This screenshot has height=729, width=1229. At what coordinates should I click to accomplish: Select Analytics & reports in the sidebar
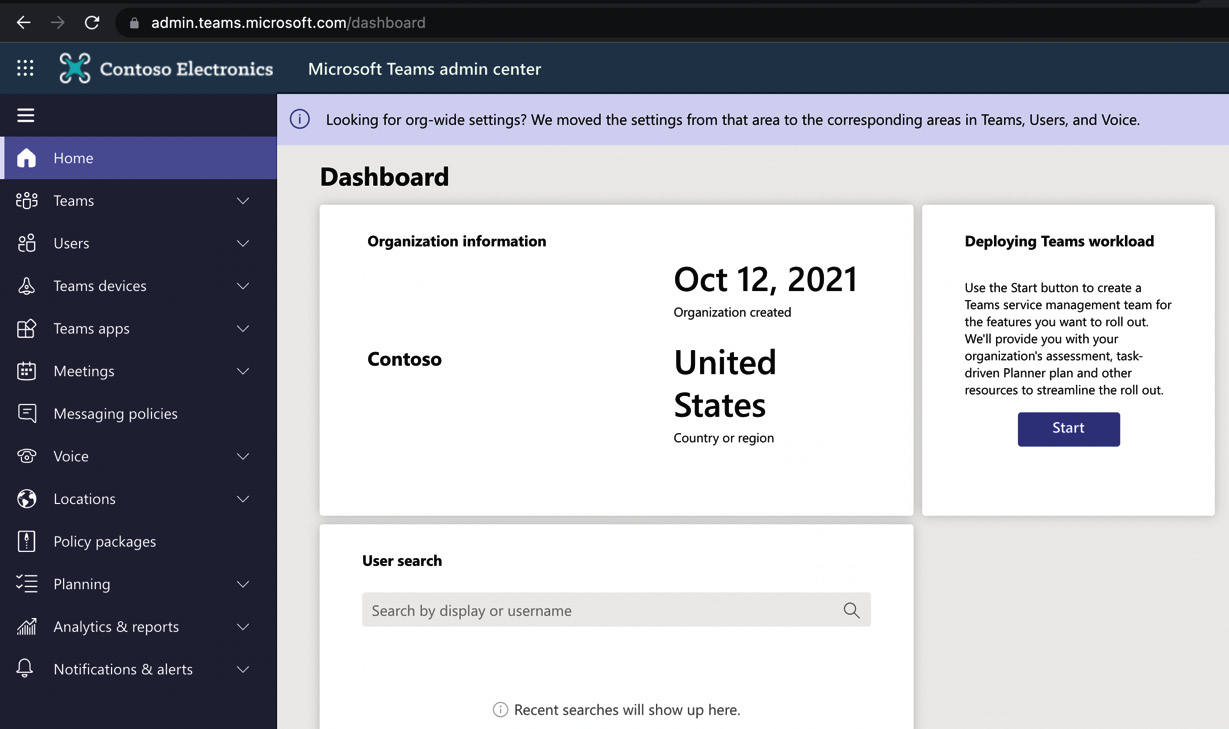(138, 627)
